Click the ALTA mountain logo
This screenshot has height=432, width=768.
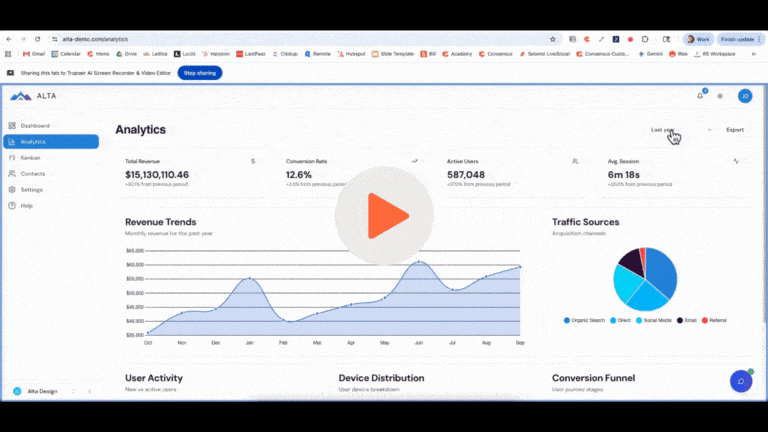(x=21, y=96)
